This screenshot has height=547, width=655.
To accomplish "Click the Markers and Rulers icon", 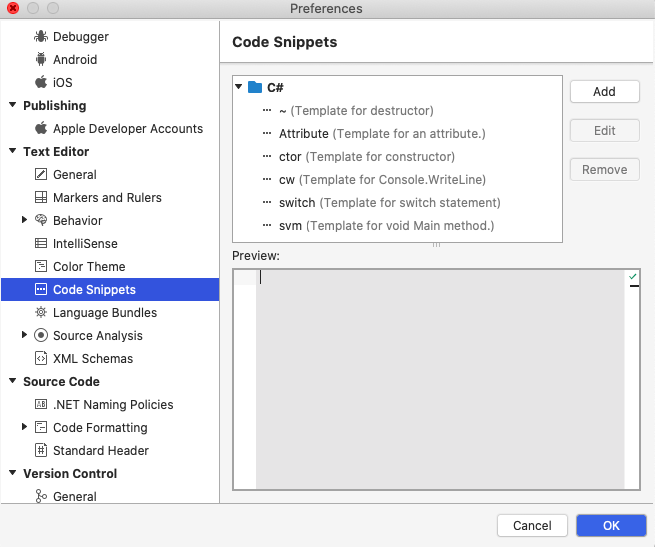I will tap(41, 198).
